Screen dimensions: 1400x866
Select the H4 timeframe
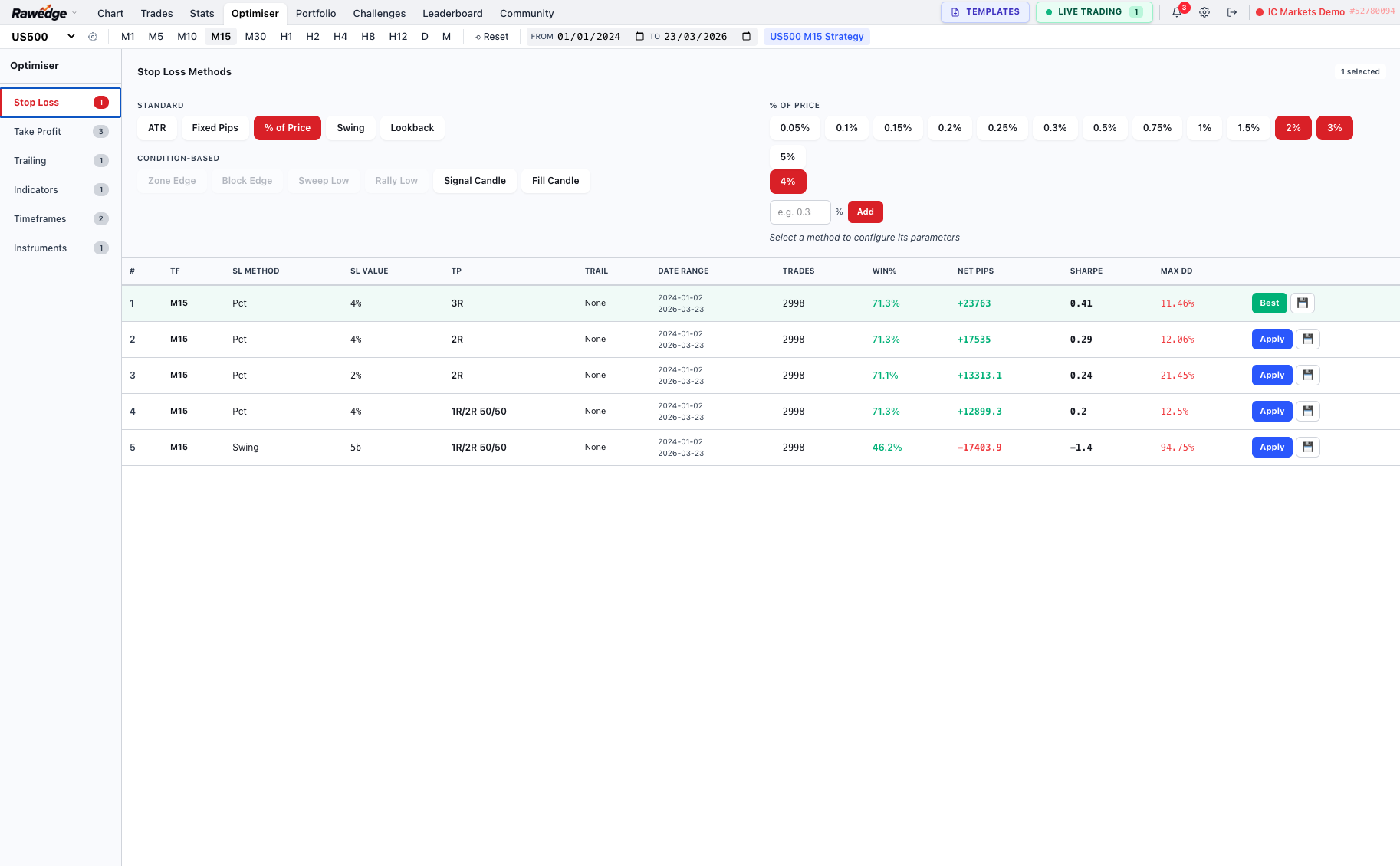(x=340, y=36)
